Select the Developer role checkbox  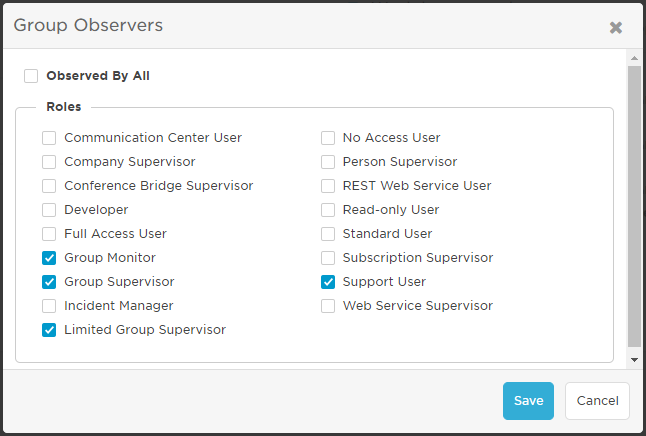[x=49, y=210]
